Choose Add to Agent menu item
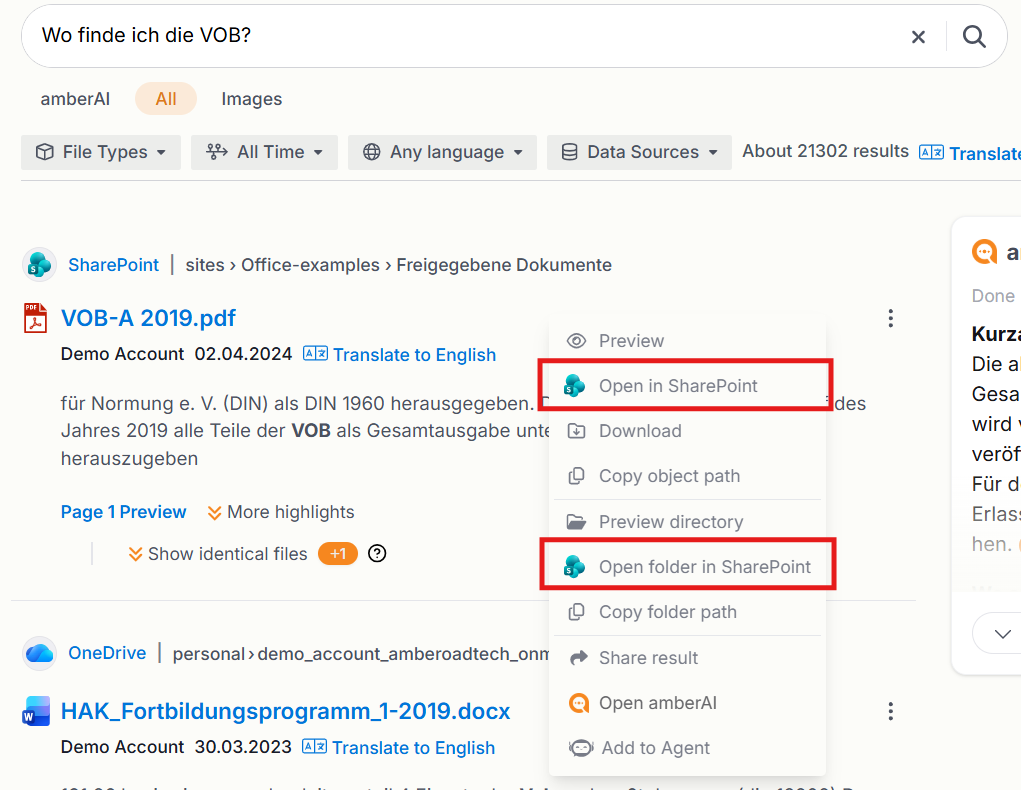This screenshot has width=1021, height=790. 687,748
